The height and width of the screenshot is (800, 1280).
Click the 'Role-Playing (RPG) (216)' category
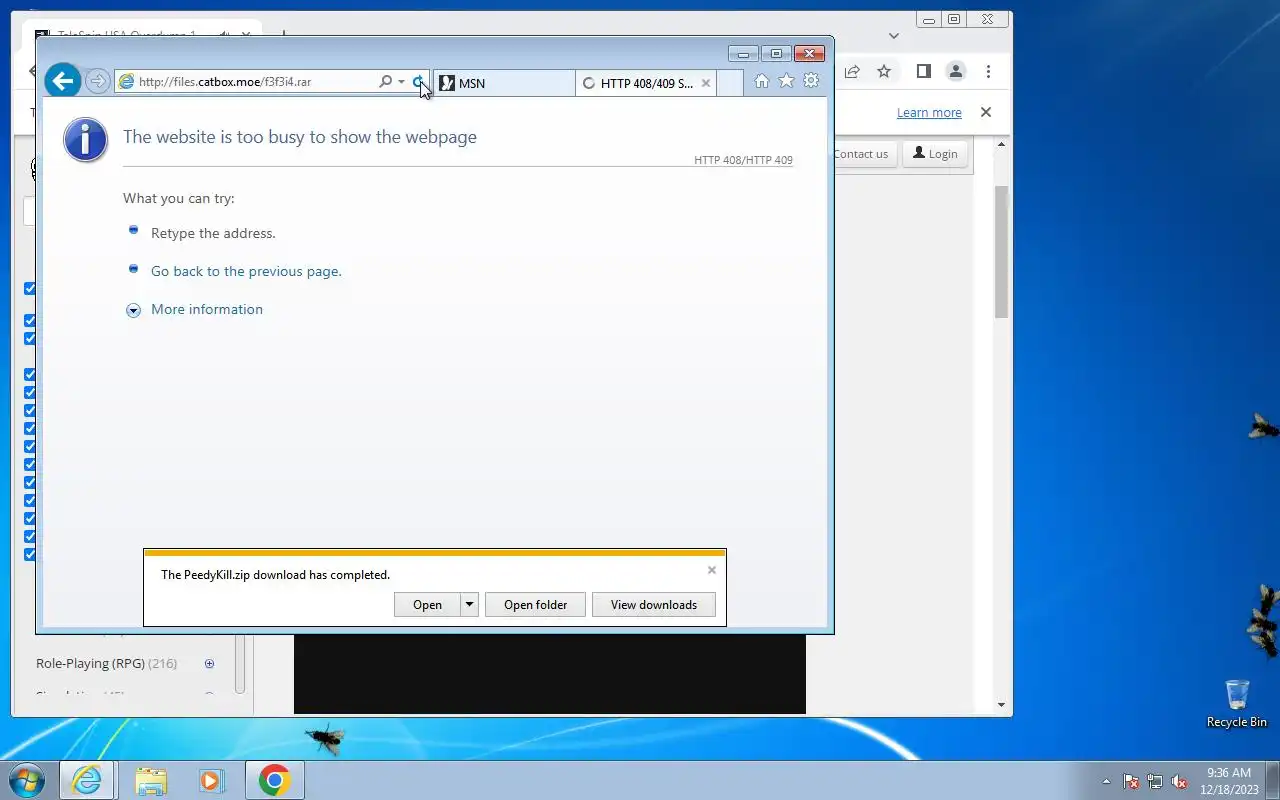(106, 663)
